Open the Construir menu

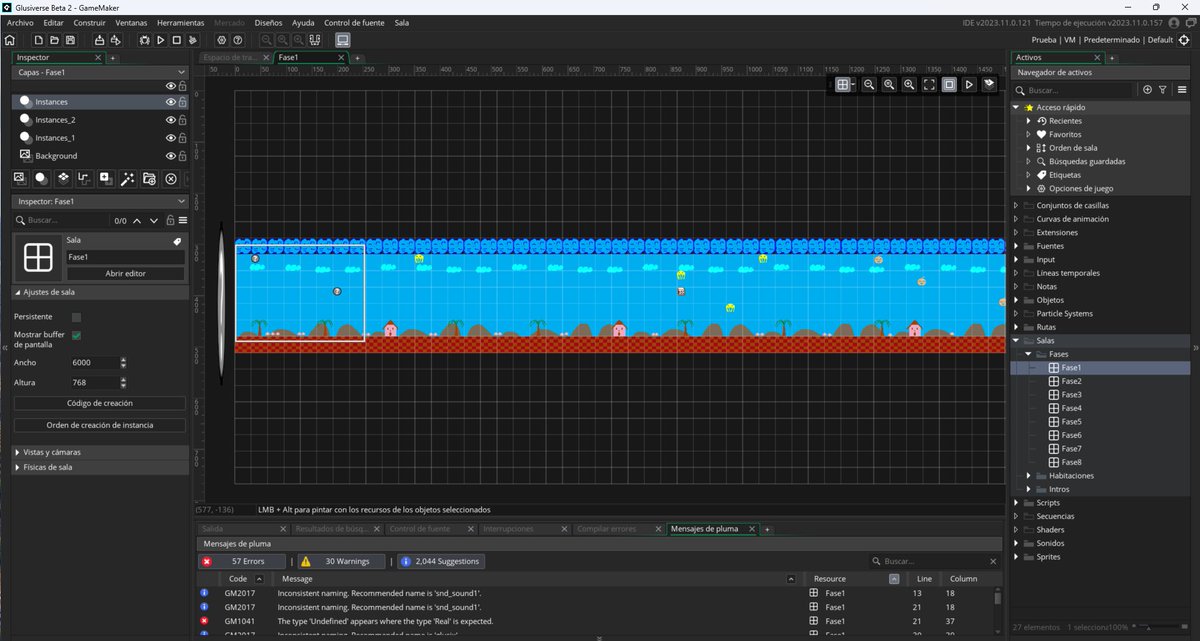tap(90, 22)
